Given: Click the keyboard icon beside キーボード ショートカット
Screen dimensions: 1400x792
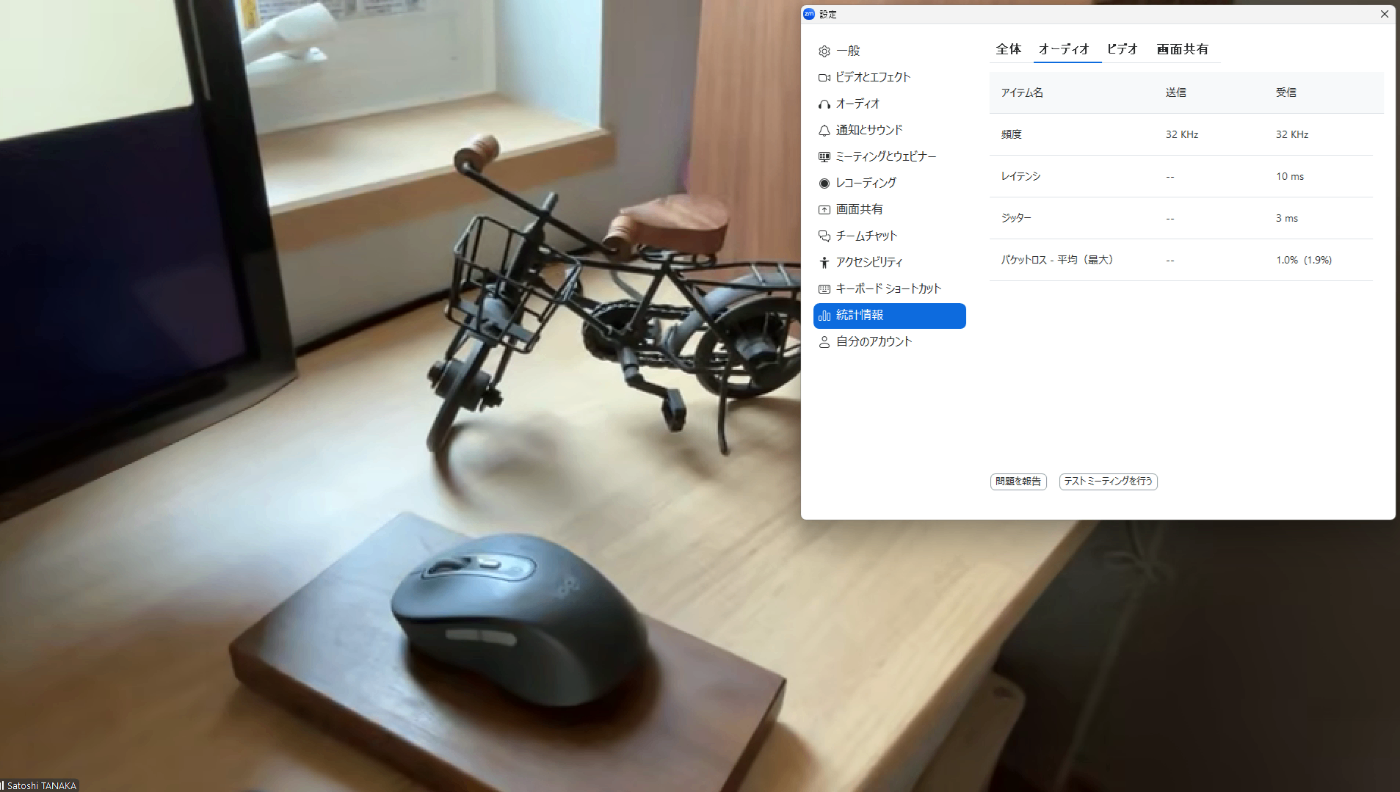Looking at the screenshot, I should [824, 289].
